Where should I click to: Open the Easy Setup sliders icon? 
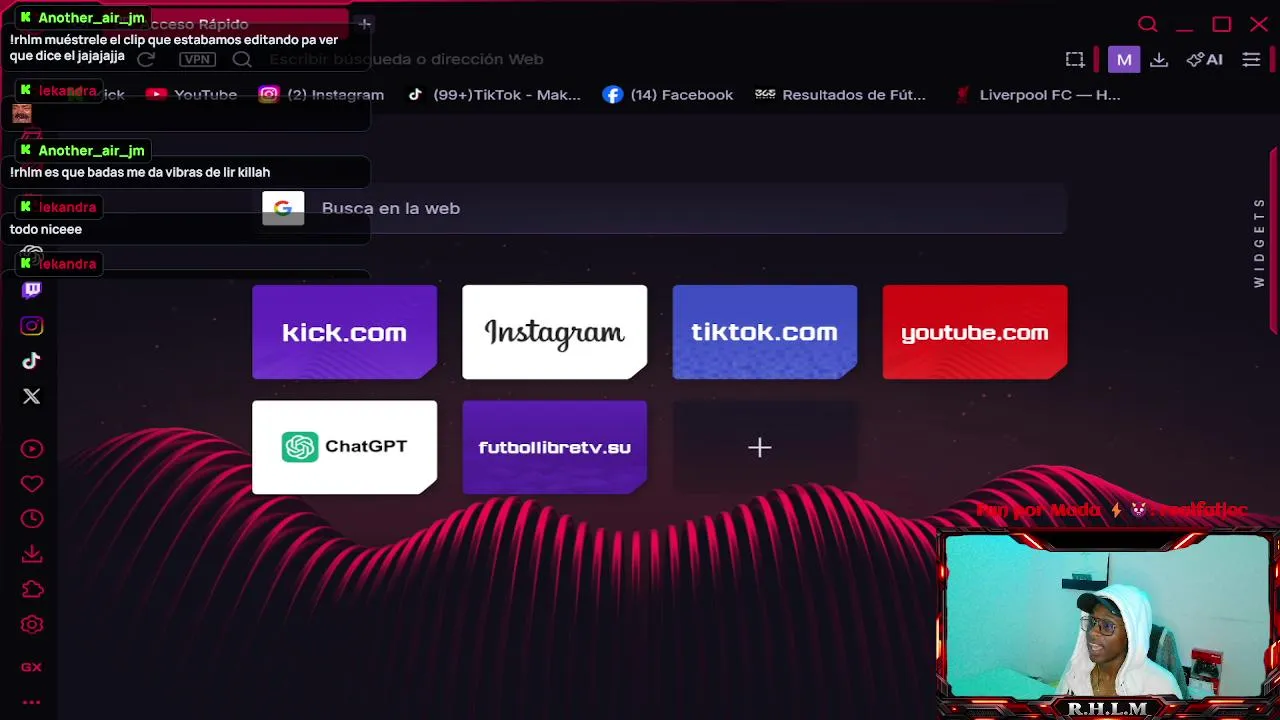tap(1251, 60)
